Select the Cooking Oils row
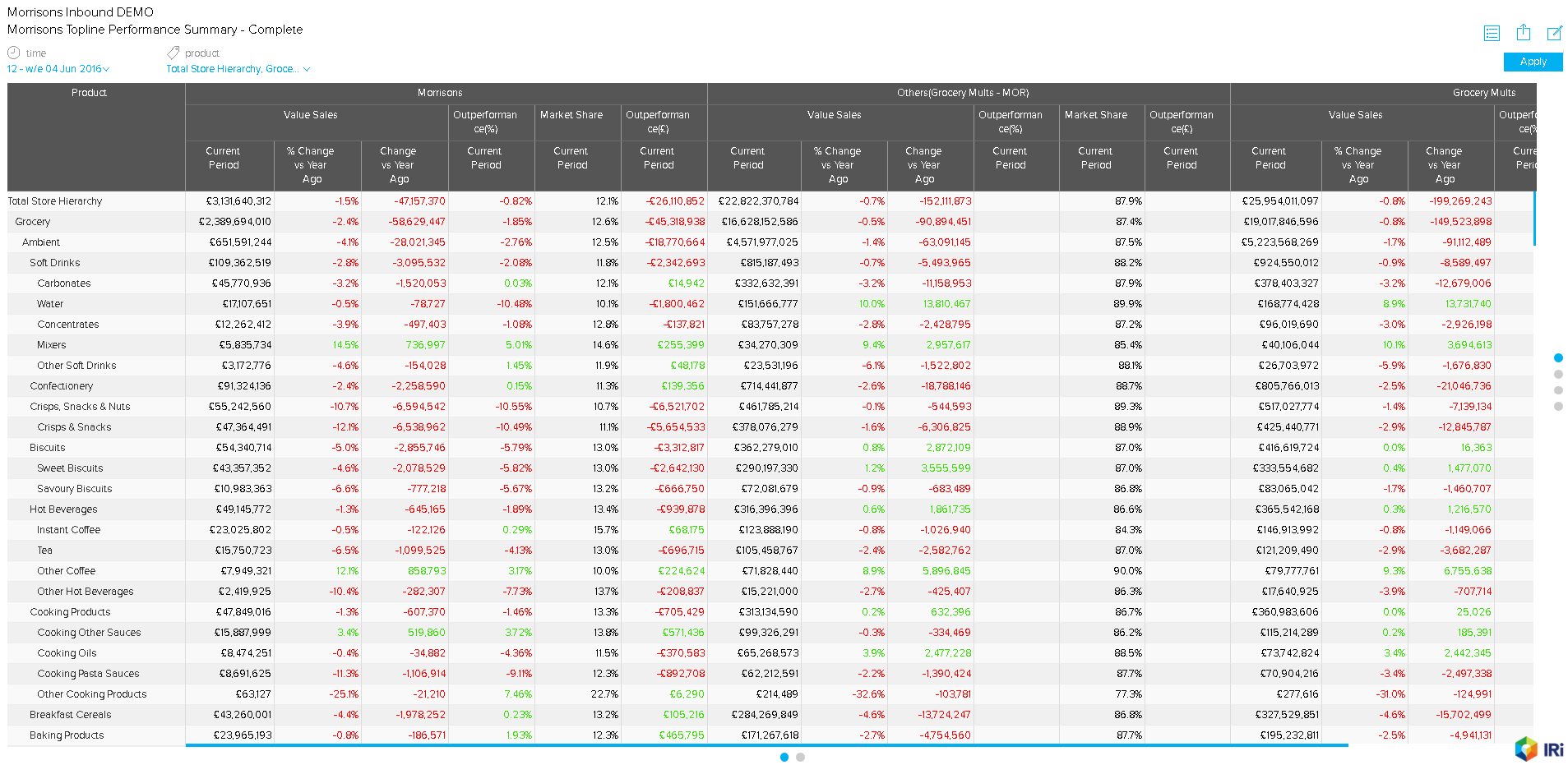This screenshot has width=1568, height=765. pyautogui.click(x=770, y=653)
